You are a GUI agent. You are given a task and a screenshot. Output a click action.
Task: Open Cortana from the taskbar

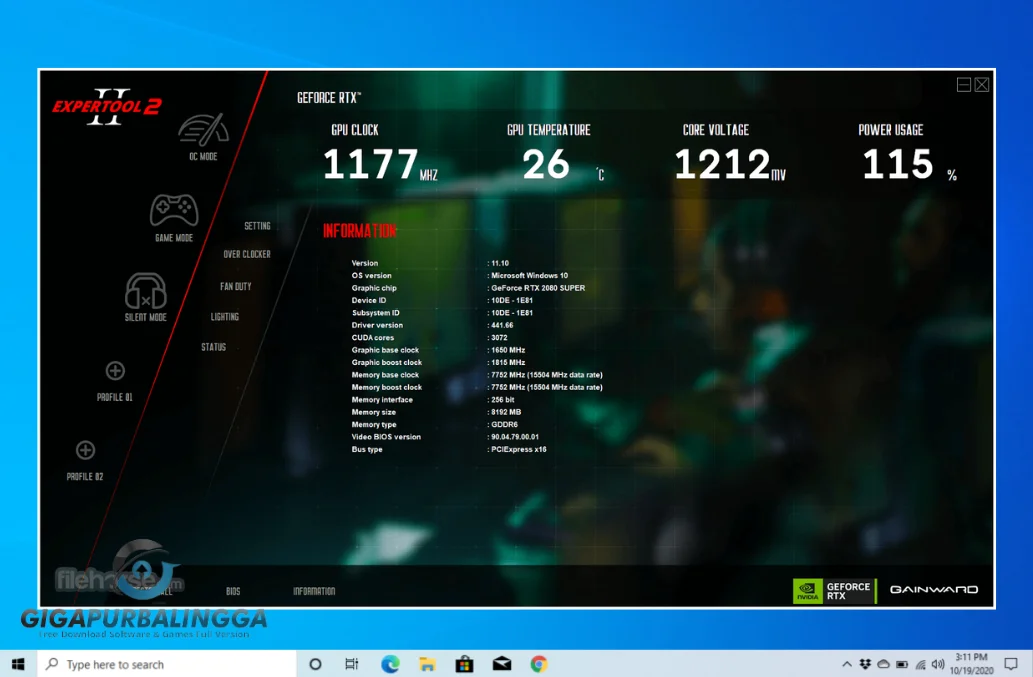coord(315,664)
